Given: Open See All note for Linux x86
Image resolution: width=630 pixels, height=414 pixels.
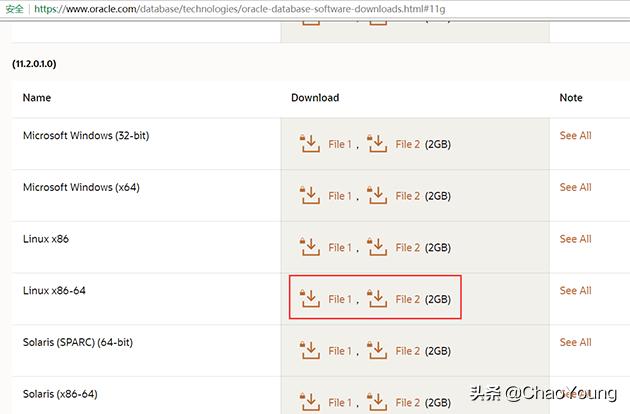Looking at the screenshot, I should click(575, 239).
